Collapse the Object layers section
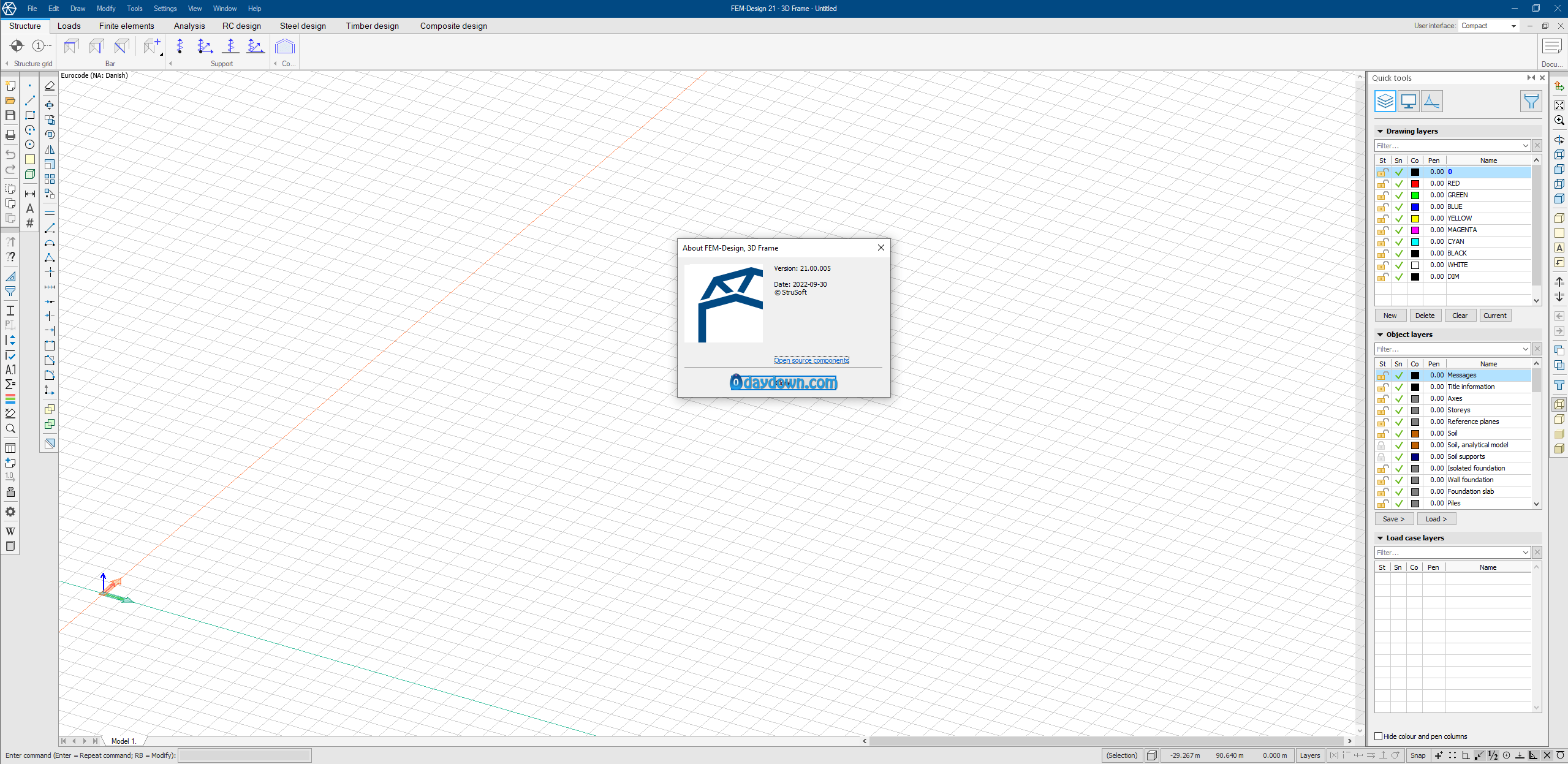The width and height of the screenshot is (1568, 764). coord(1381,335)
